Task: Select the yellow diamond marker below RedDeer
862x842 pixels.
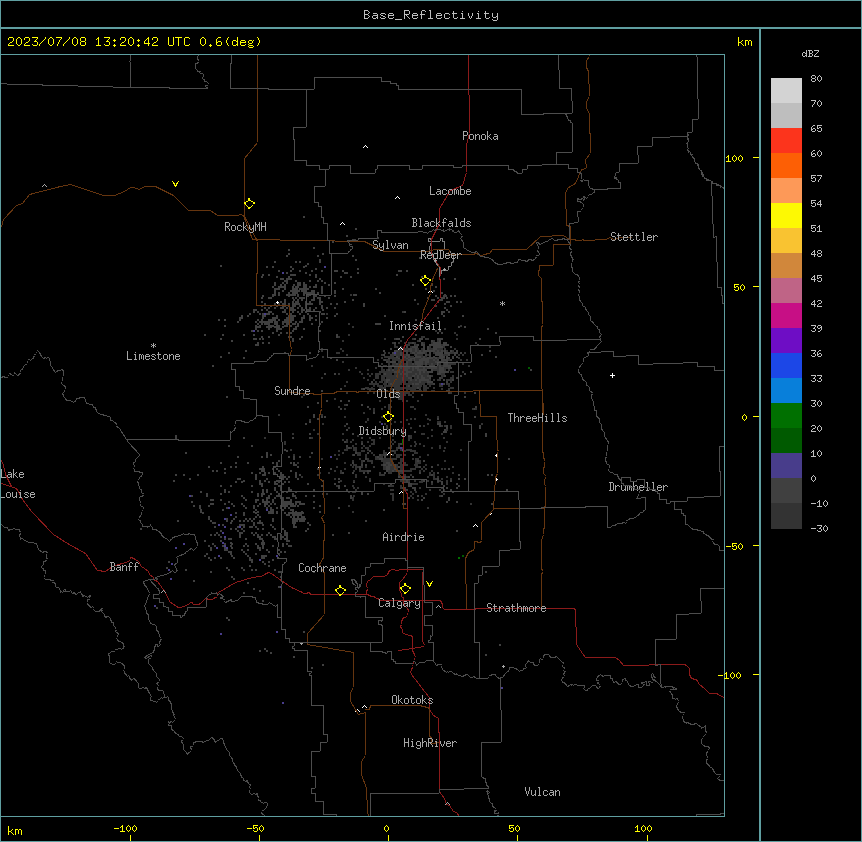Action: pos(426,281)
